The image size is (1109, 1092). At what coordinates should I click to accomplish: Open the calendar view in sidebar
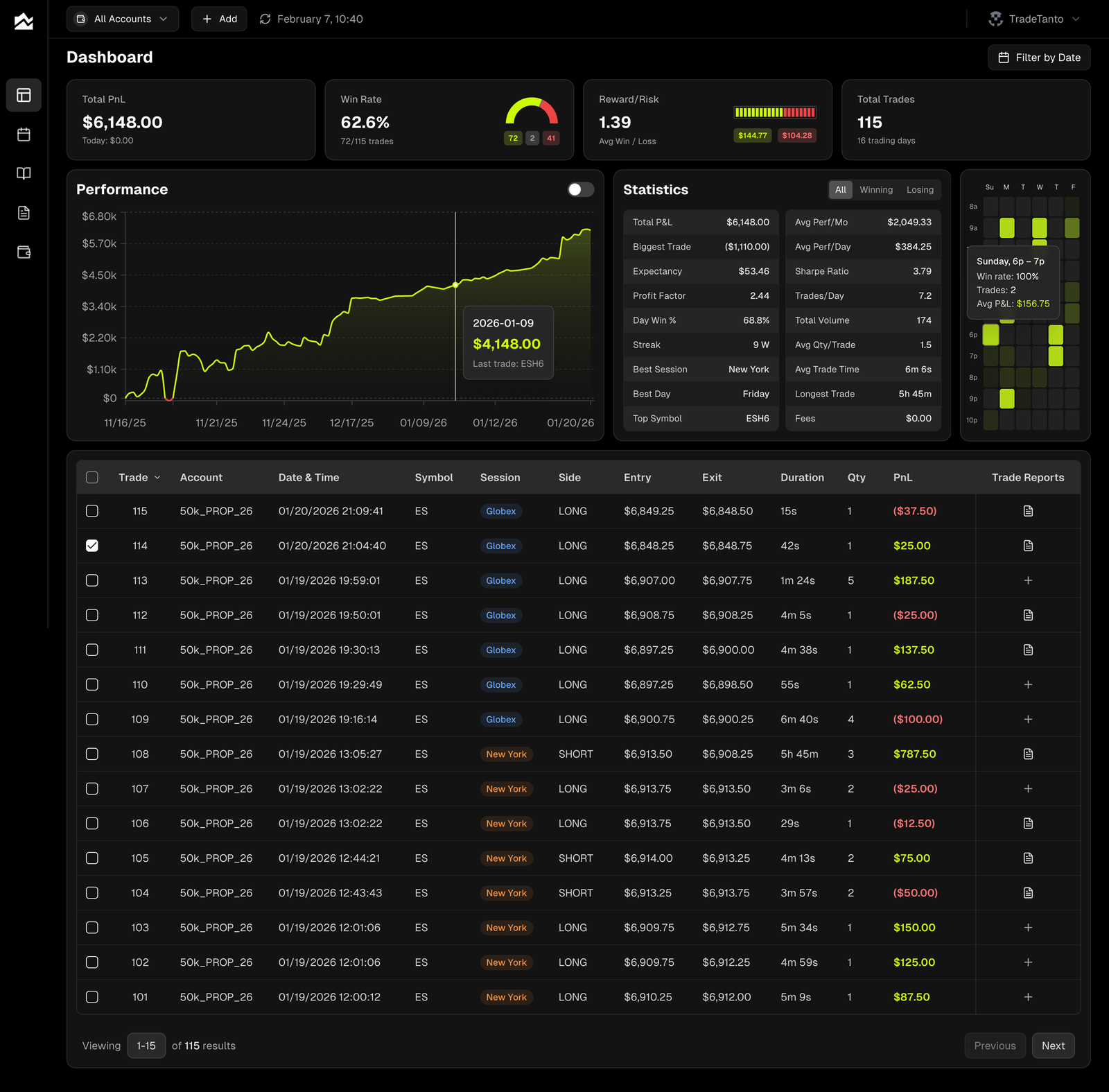pos(24,135)
